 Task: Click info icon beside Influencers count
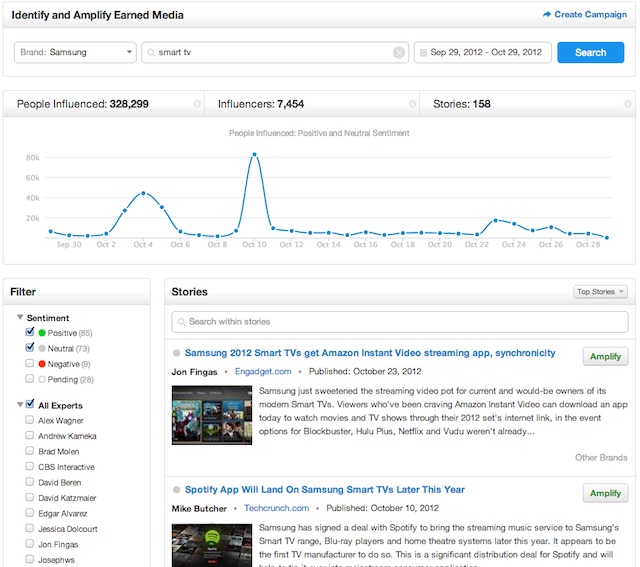pyautogui.click(x=412, y=104)
